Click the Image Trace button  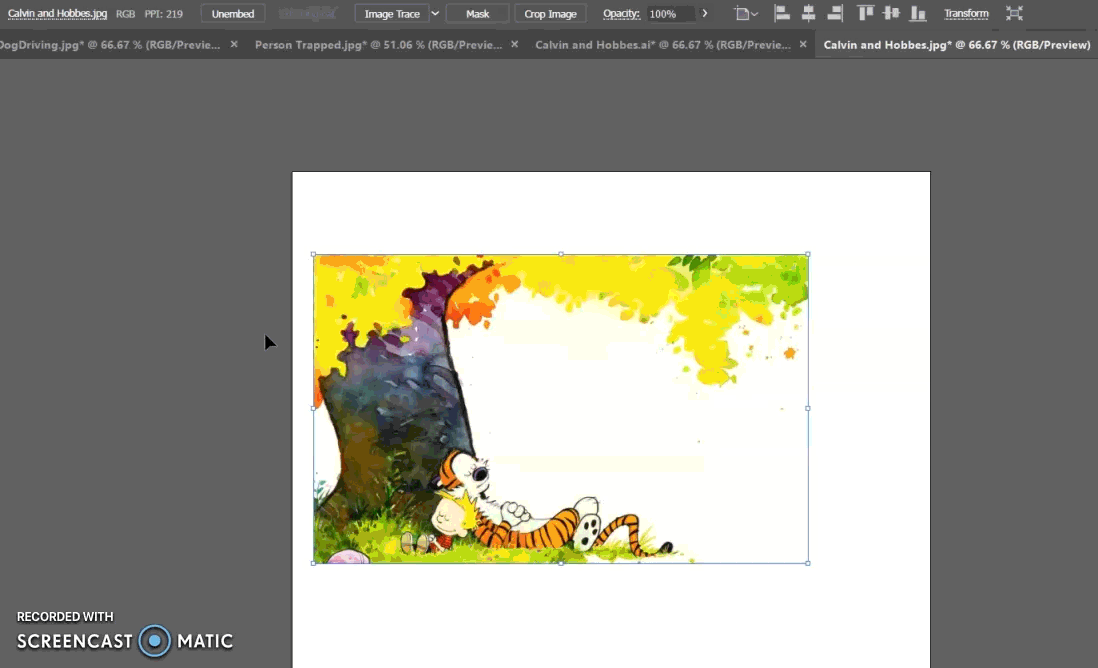[392, 13]
